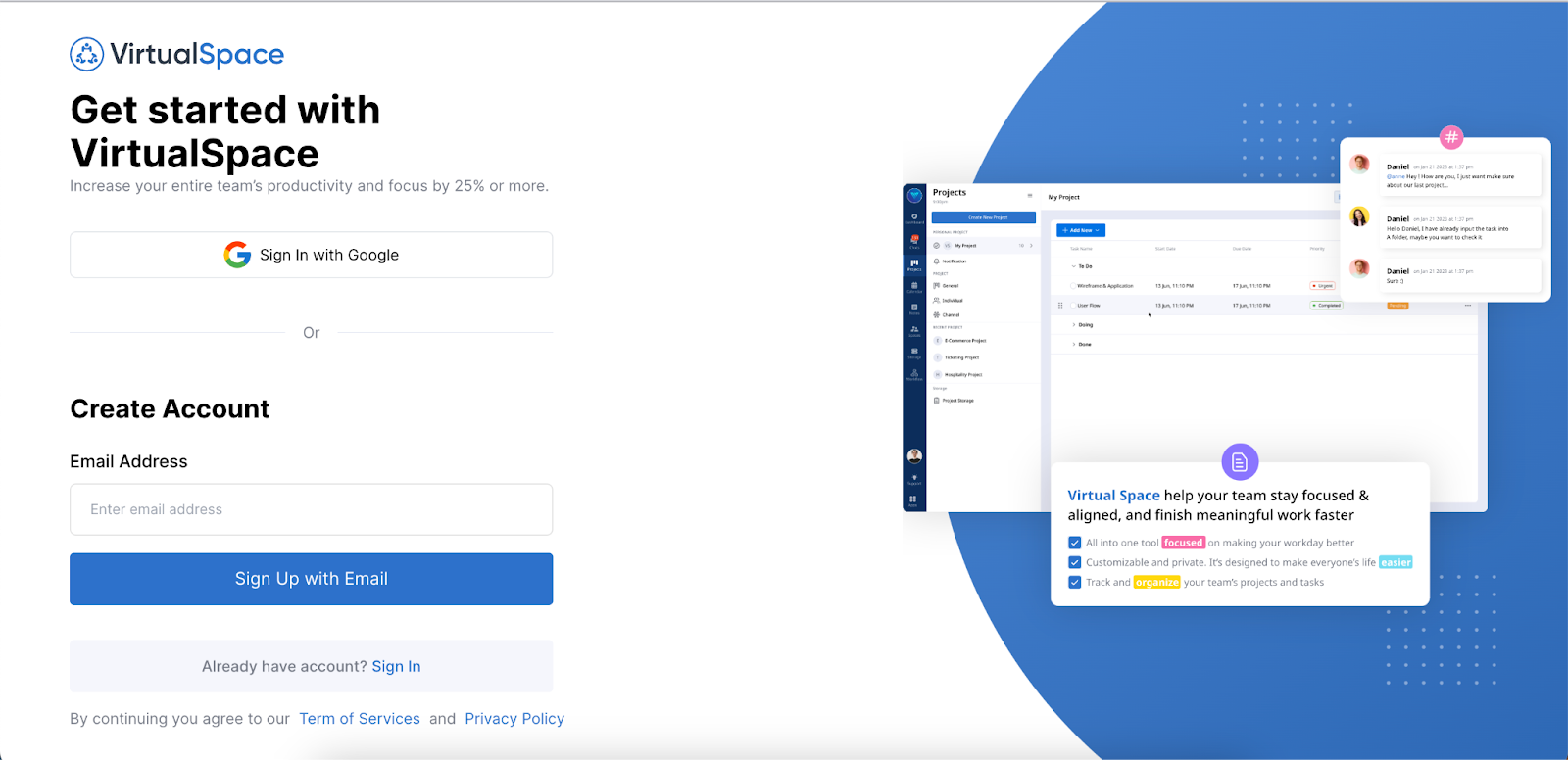Open Project Storage in preview panel

[x=954, y=401]
